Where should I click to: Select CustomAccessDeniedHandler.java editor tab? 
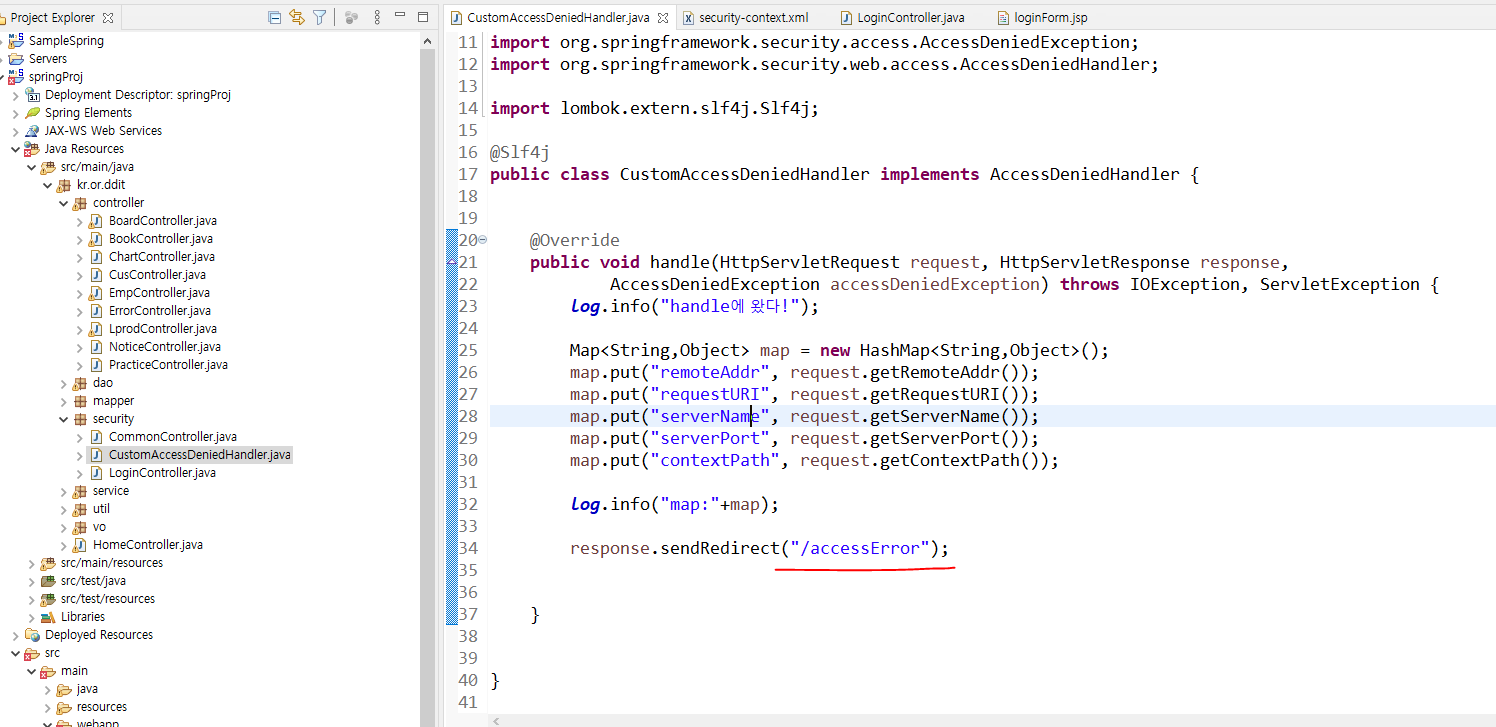pos(558,18)
